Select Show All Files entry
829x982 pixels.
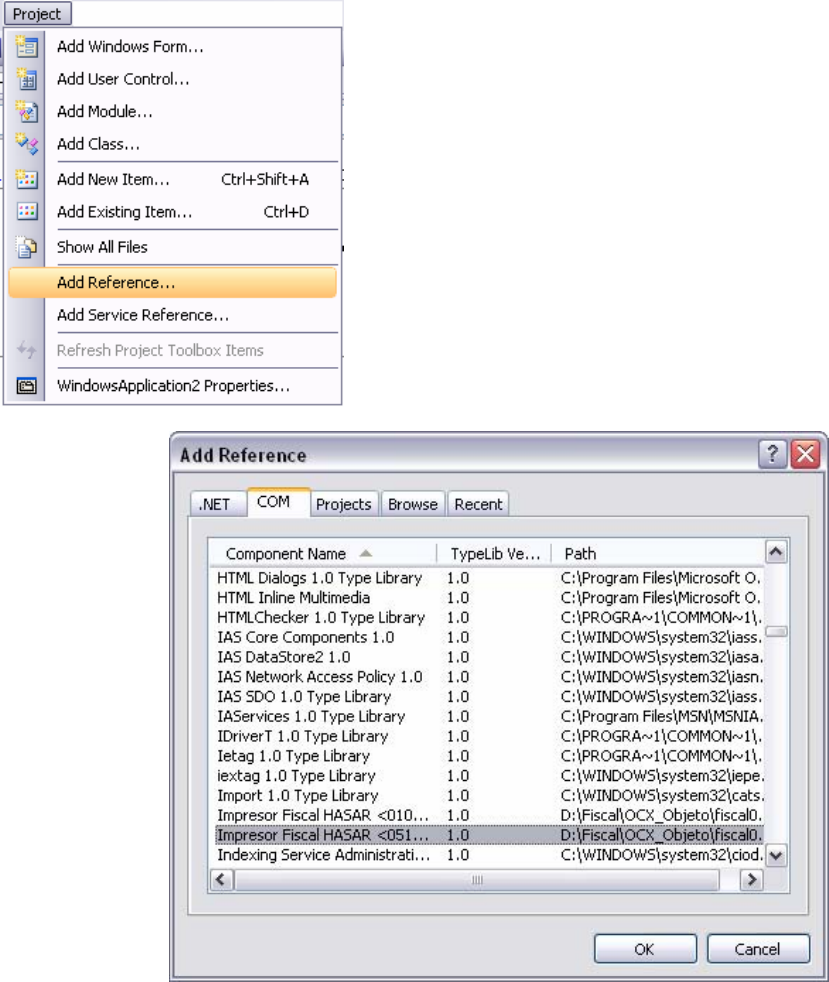point(173,247)
